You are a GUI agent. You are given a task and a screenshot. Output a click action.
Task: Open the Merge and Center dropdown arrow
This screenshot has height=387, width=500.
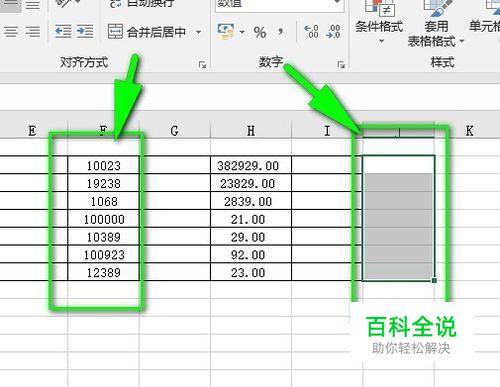pyautogui.click(x=198, y=32)
